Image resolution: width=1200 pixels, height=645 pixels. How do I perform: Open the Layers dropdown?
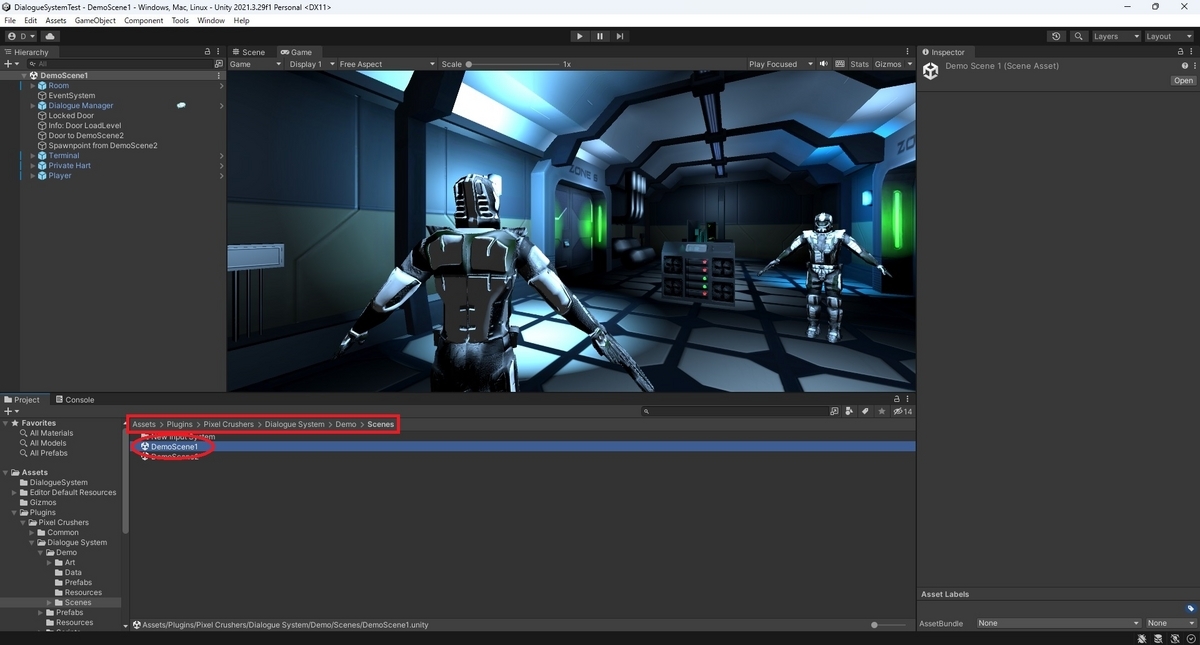tap(1115, 36)
